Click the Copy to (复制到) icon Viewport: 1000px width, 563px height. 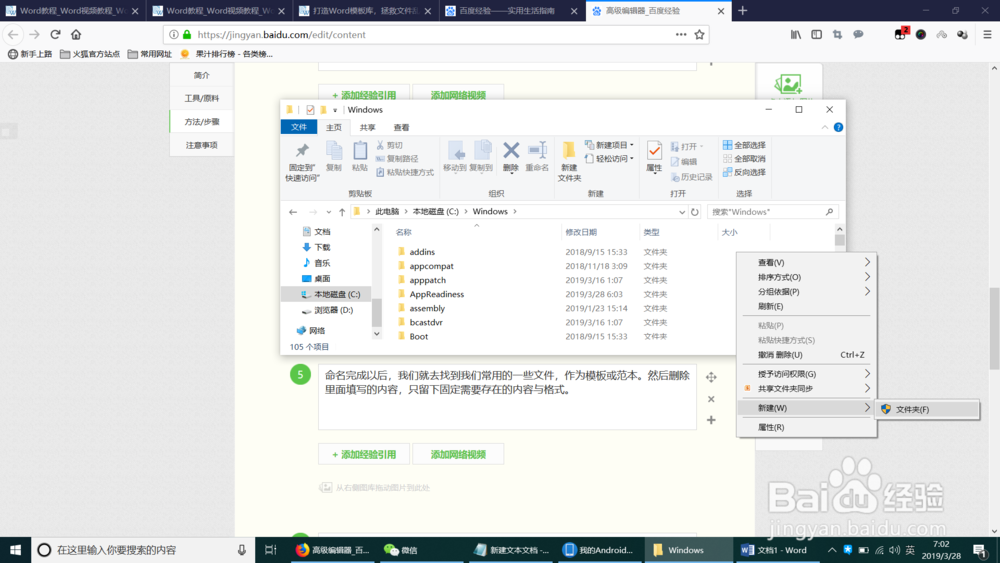click(x=482, y=150)
